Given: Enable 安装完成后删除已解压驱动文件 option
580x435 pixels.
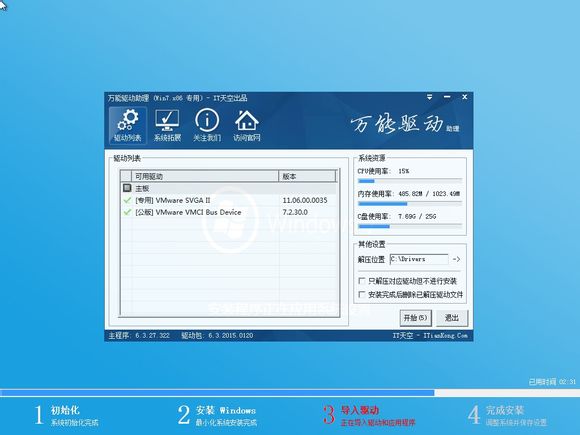Looking at the screenshot, I should click(x=362, y=294).
